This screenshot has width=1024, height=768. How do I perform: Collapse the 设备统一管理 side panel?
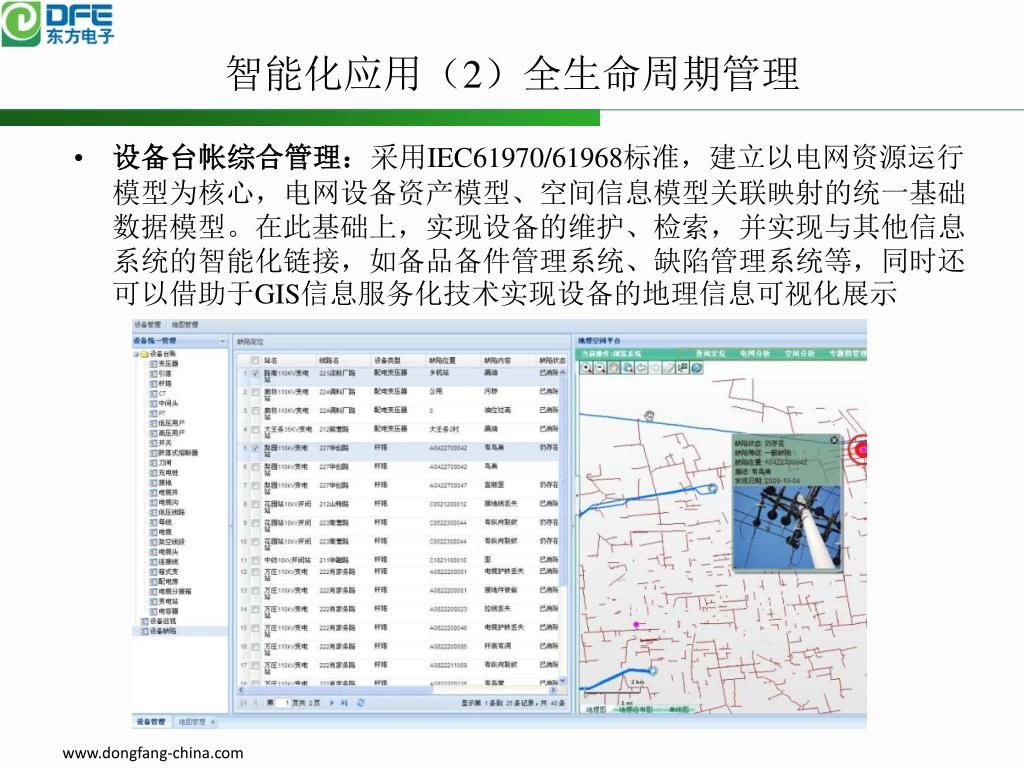[x=223, y=341]
